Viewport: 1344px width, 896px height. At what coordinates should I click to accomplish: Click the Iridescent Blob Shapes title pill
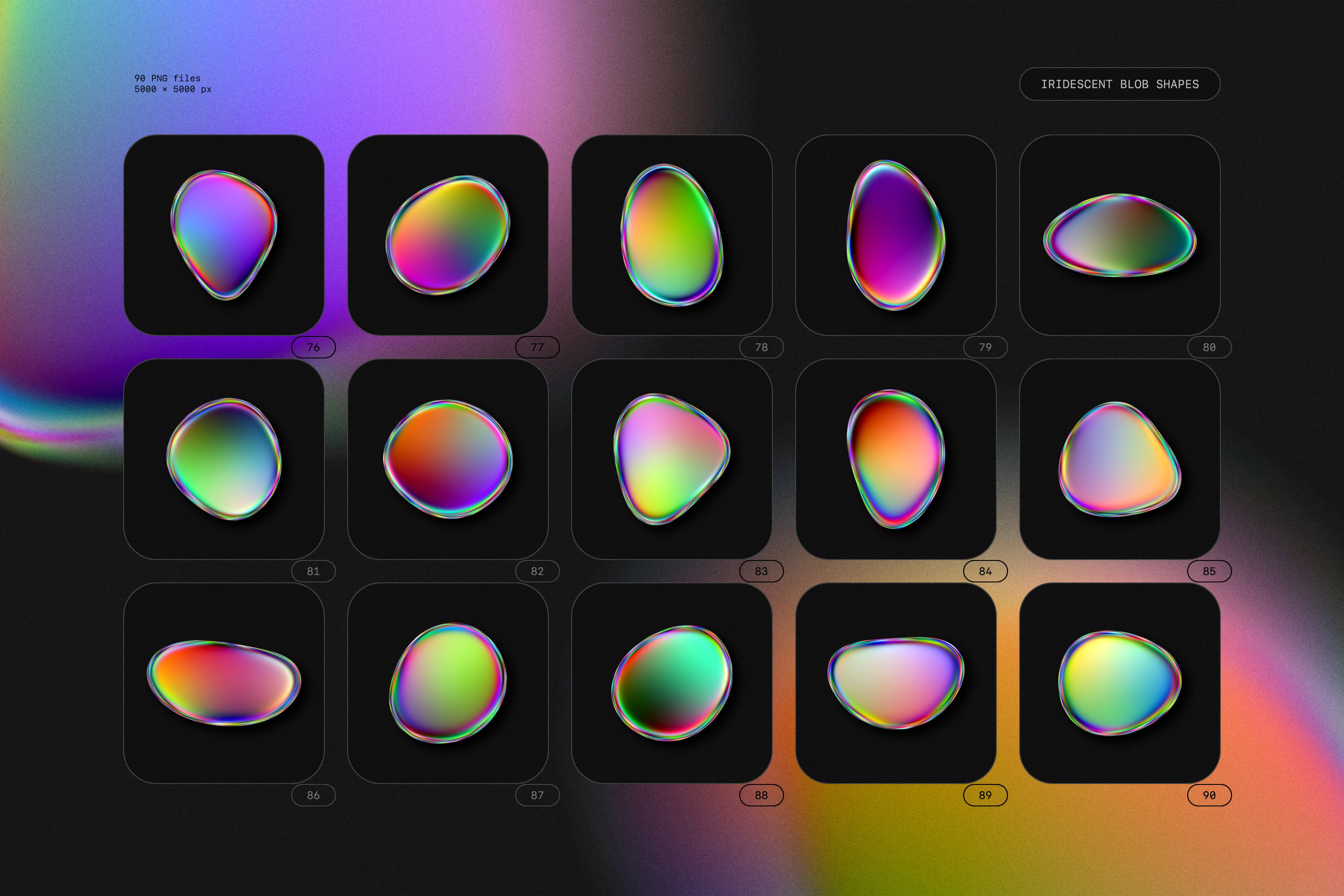[x=1120, y=84]
